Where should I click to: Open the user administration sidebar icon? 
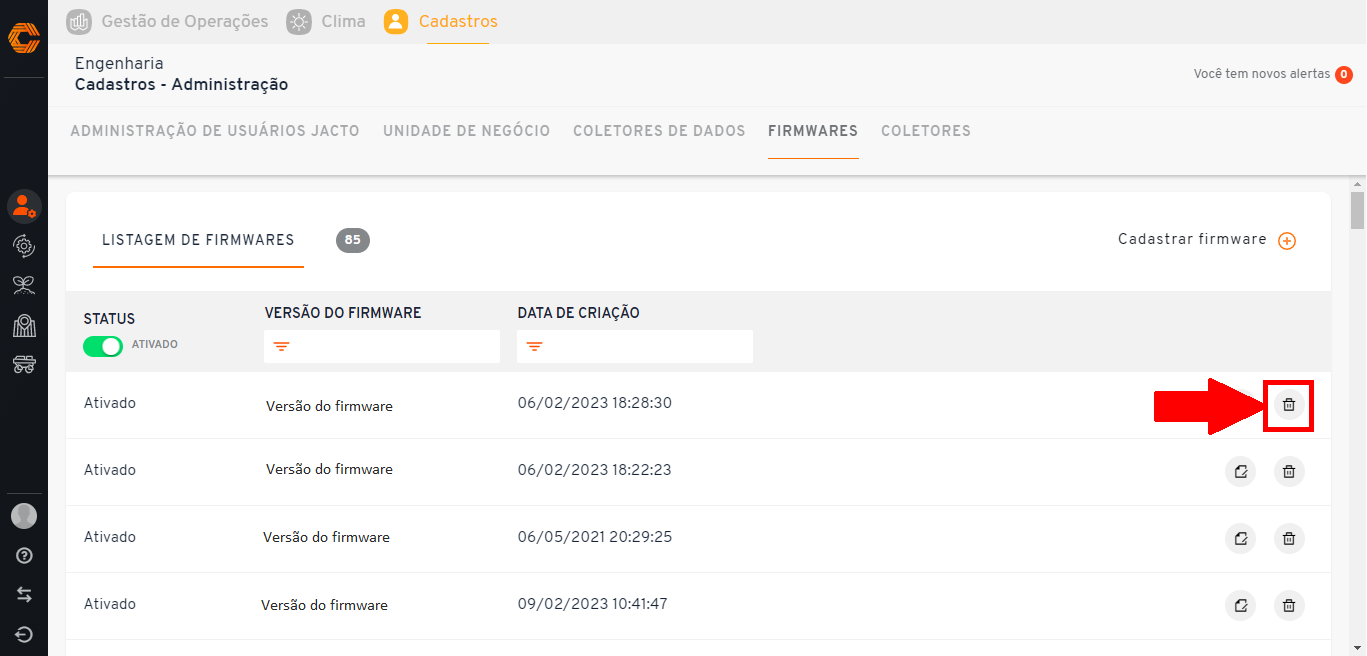pyautogui.click(x=24, y=206)
